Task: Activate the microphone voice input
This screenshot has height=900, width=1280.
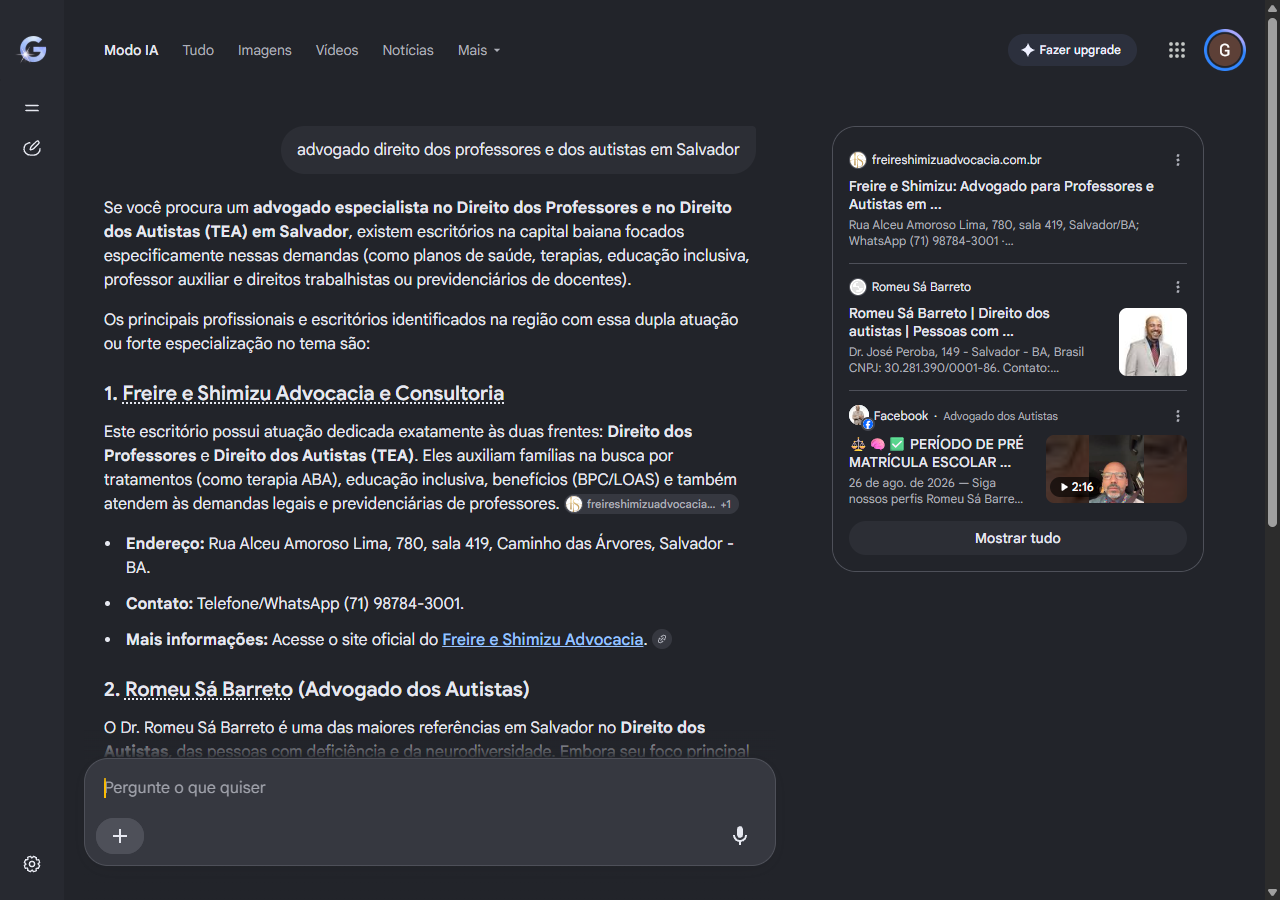Action: (x=740, y=836)
